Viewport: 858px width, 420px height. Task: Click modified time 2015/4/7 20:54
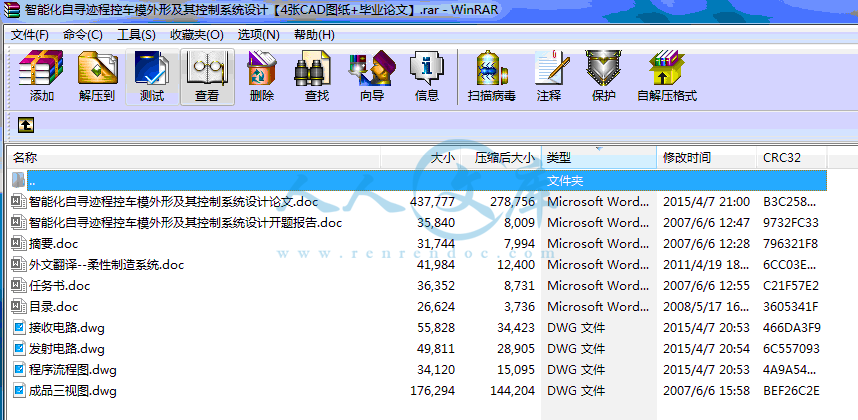[706, 349]
